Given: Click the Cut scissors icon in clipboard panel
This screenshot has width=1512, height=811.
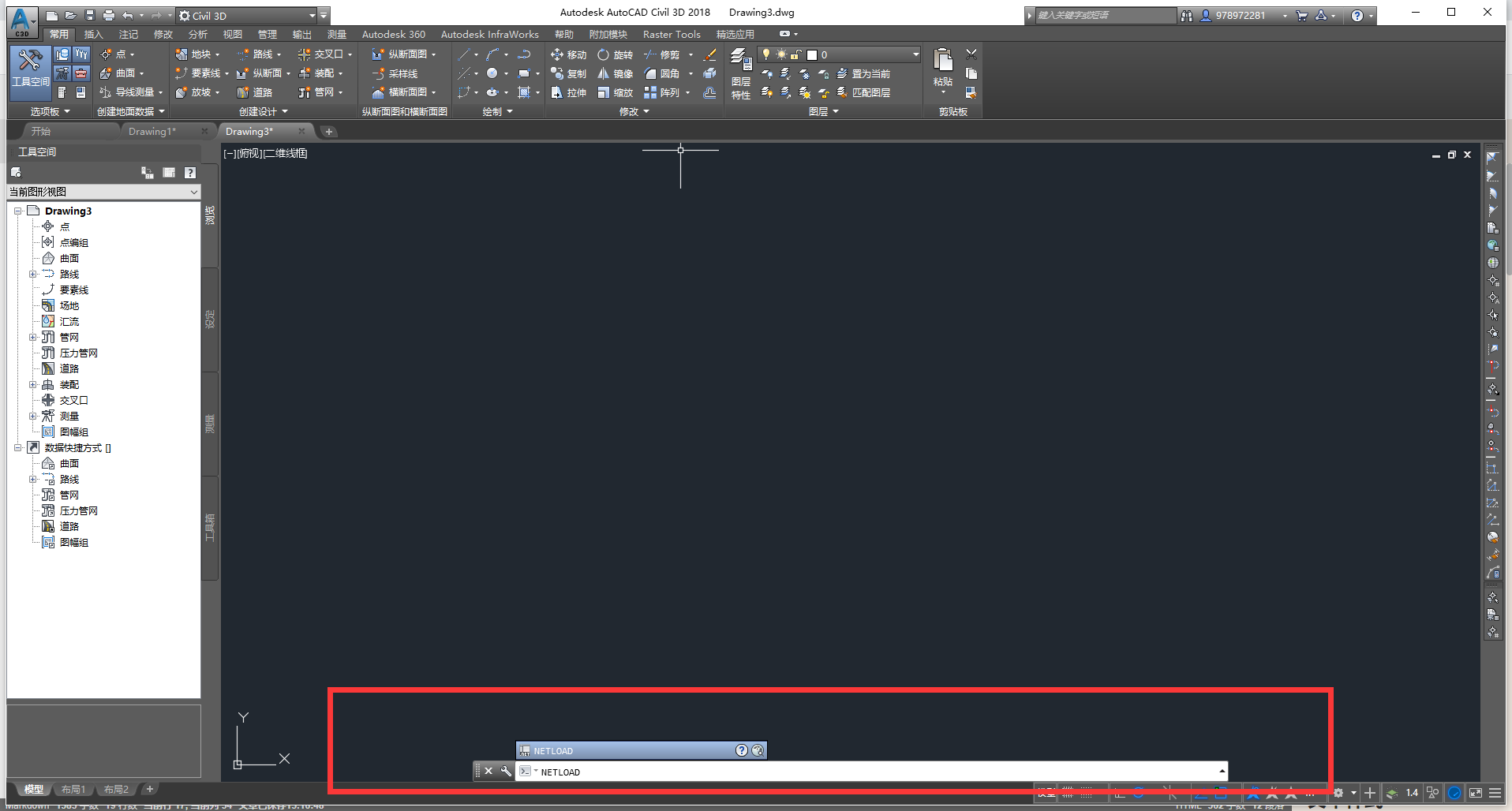Looking at the screenshot, I should pyautogui.click(x=971, y=54).
